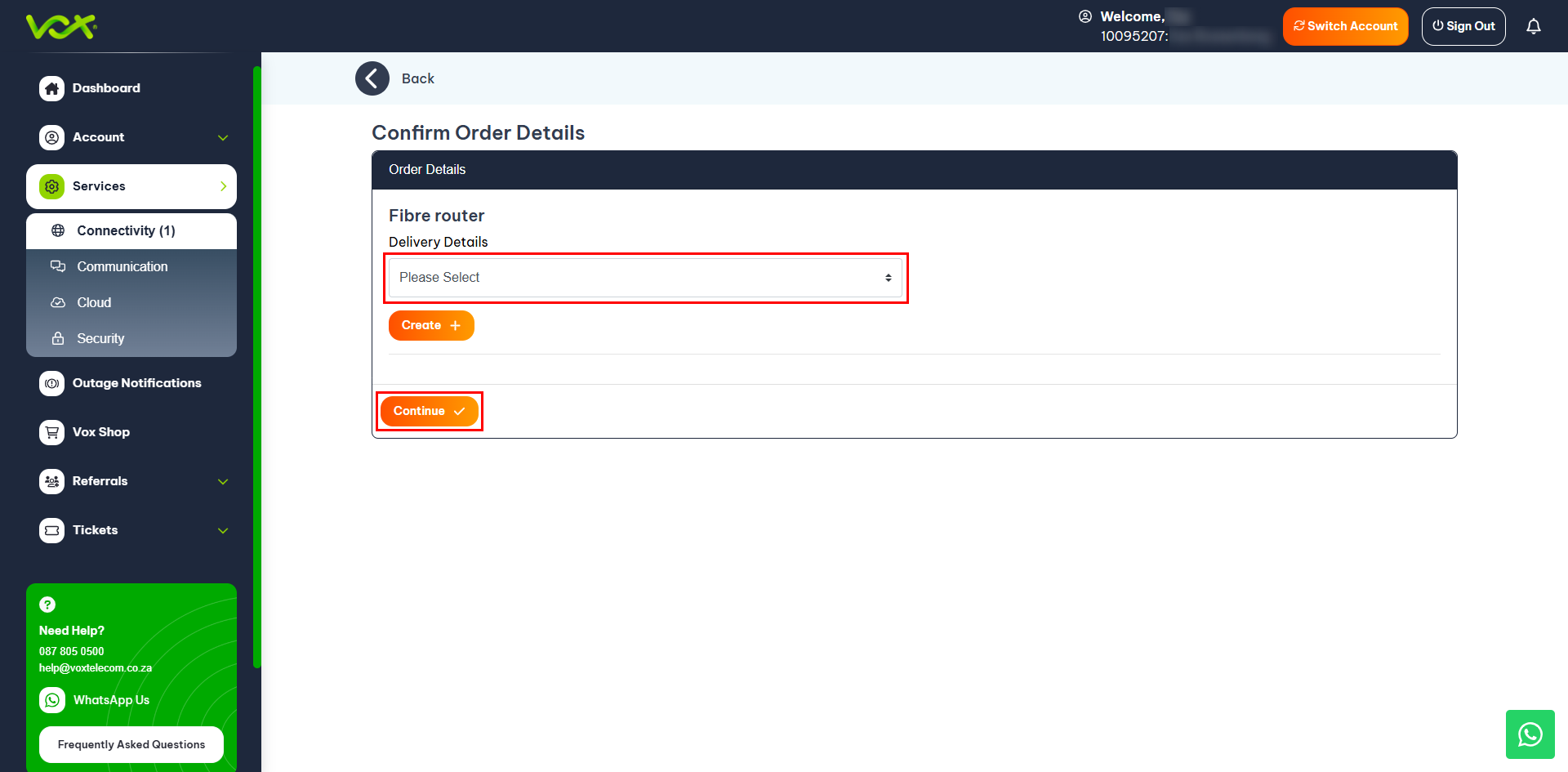This screenshot has height=772, width=1568.
Task: Expand the Tickets menu chevron
Action: (223, 530)
